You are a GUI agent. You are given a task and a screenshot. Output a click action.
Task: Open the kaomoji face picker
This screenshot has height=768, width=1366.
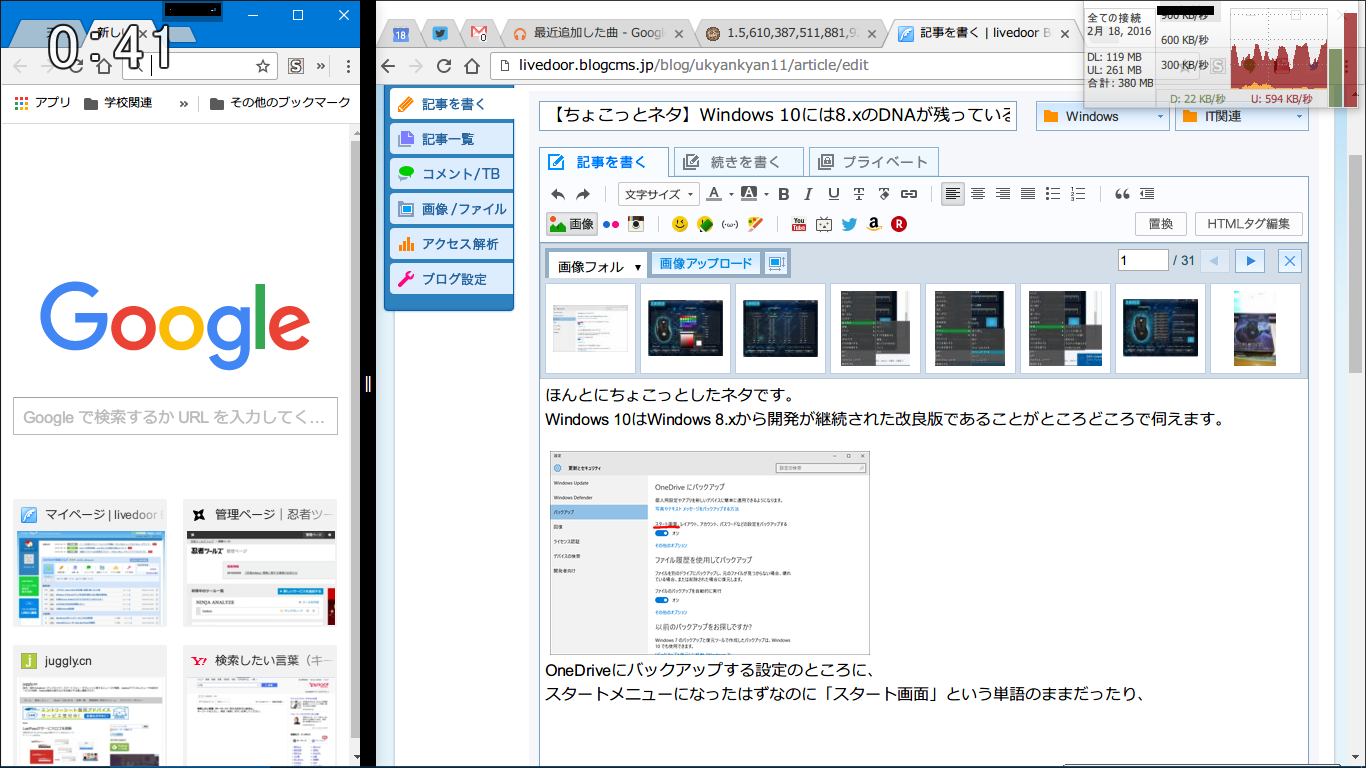(x=730, y=224)
